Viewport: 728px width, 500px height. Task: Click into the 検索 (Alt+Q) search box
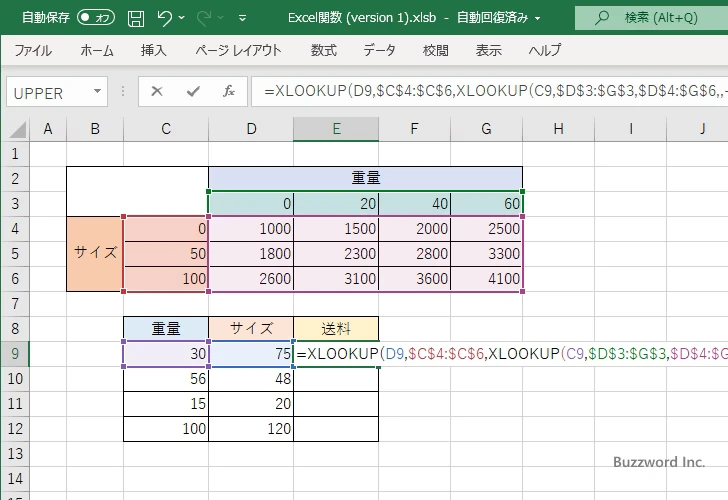(x=651, y=18)
